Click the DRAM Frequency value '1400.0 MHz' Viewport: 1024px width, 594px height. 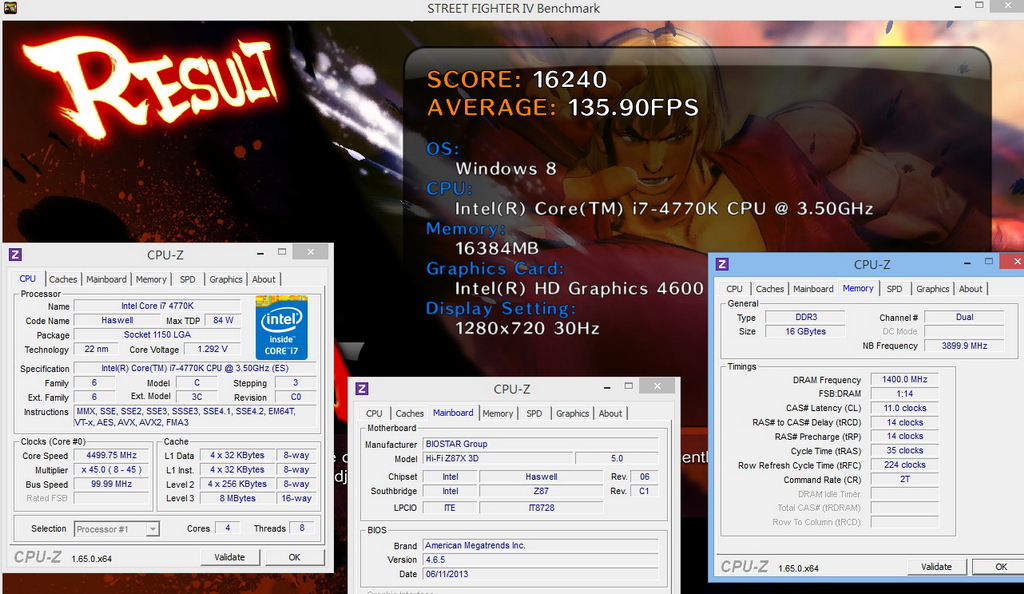904,379
